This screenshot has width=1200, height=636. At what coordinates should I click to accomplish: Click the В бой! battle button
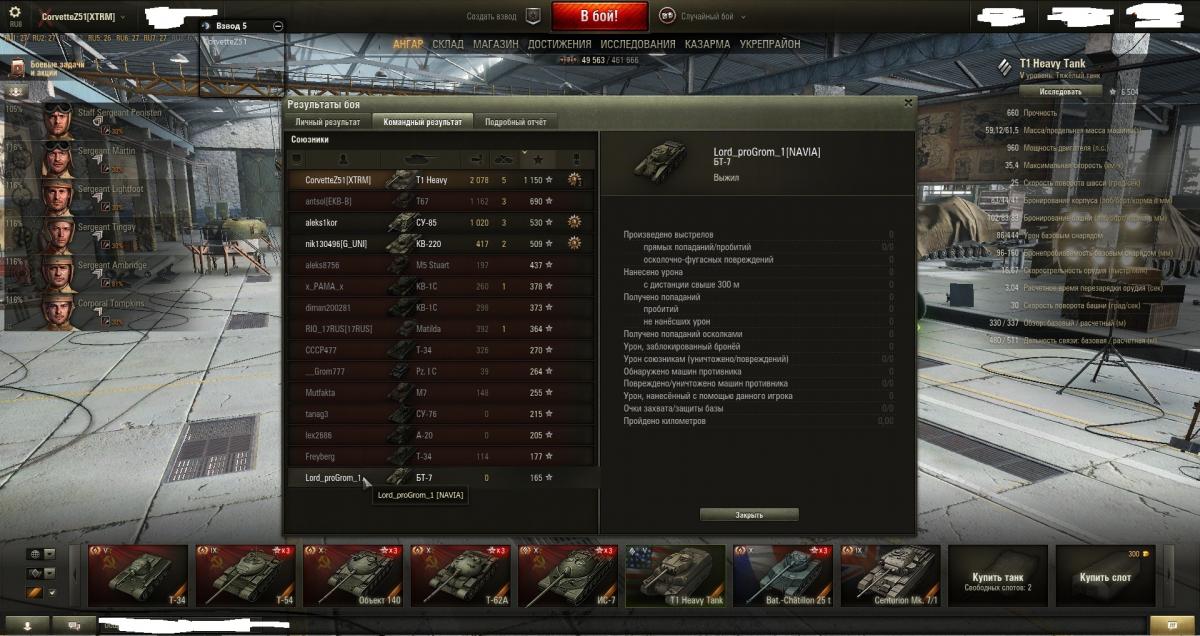click(x=600, y=16)
